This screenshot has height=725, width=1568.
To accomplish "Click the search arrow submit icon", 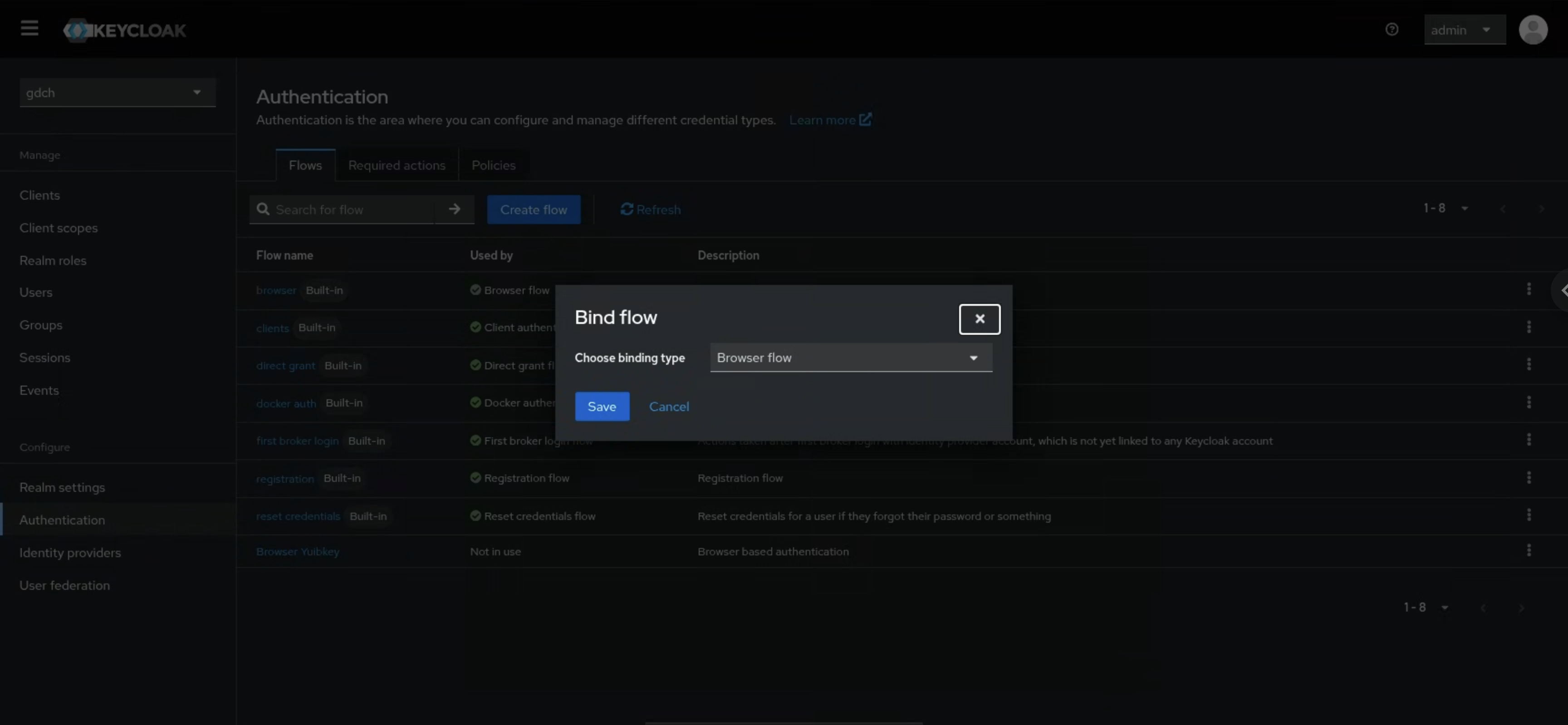I will click(x=454, y=210).
